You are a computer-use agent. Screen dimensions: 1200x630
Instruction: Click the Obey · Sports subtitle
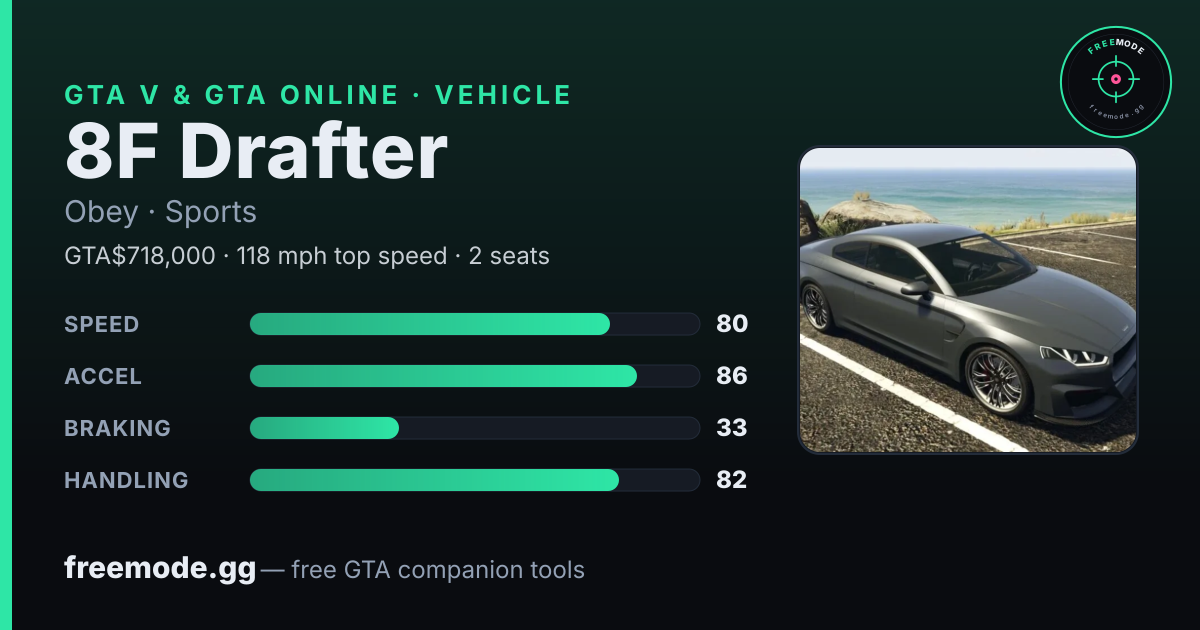point(161,212)
